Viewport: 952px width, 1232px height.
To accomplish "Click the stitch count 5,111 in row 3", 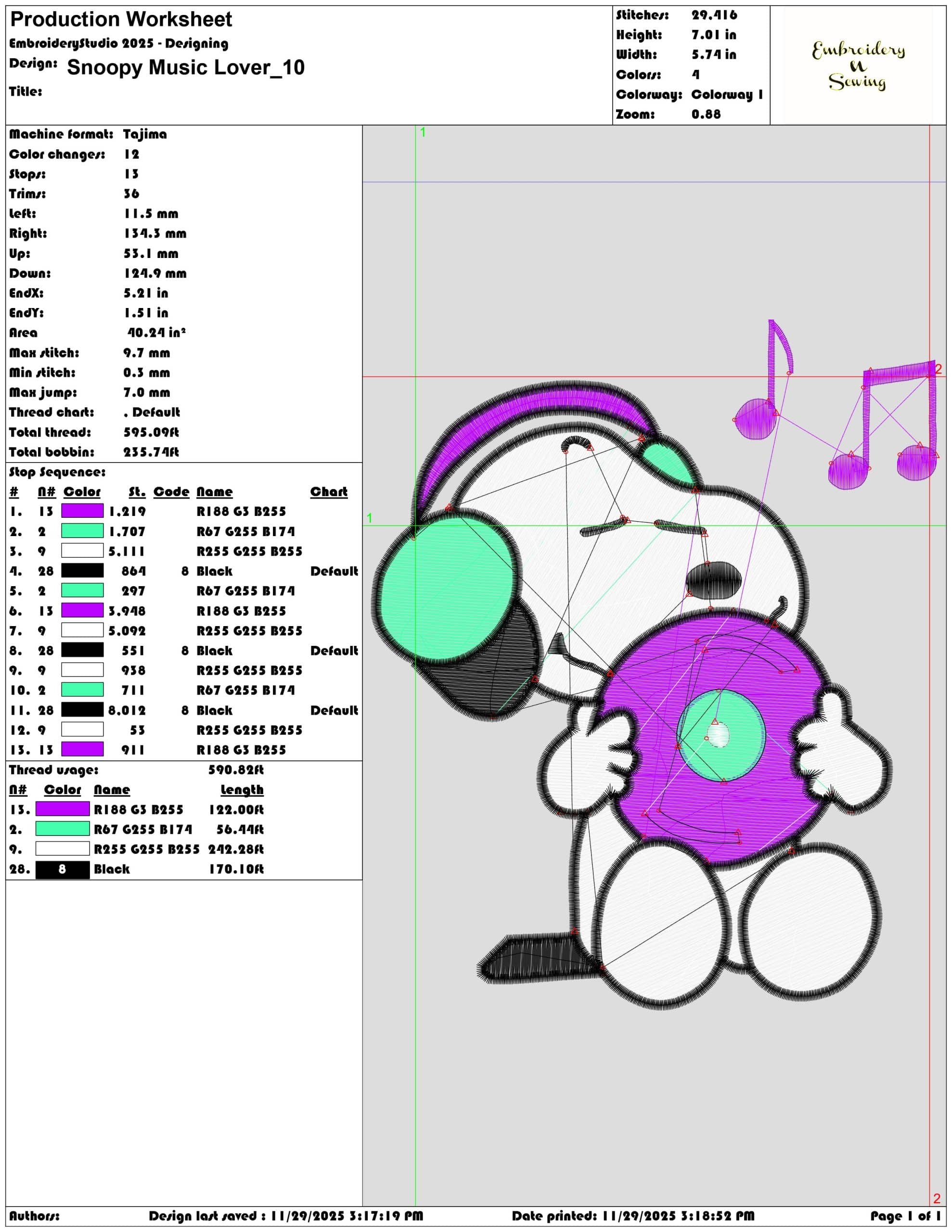I will click(127, 551).
